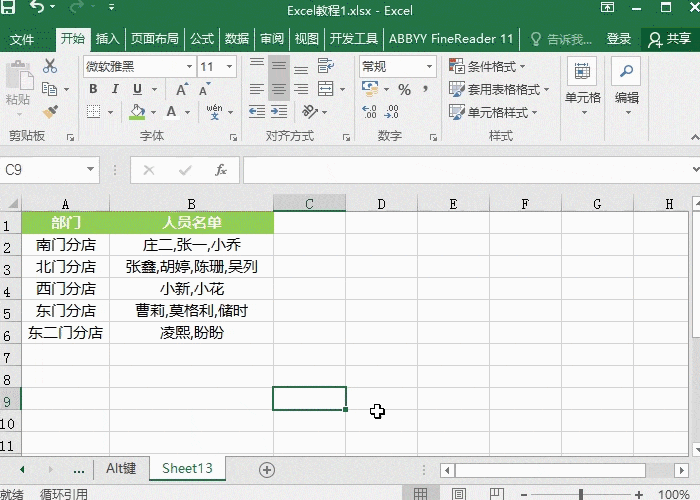Click in the formula bar

(x=467, y=170)
